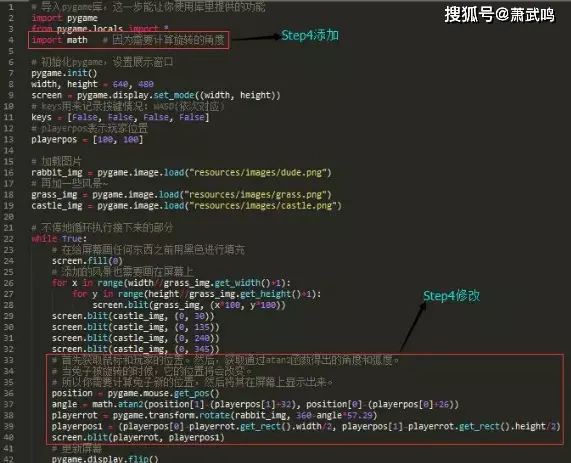
Task: Place cursor on 'import math' statement
Action: click(59, 40)
